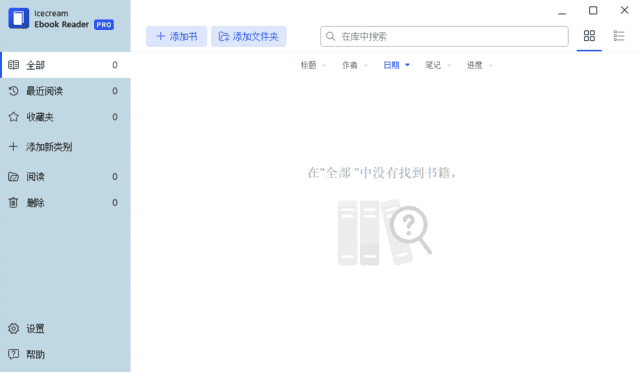Close the Icecream Ebook Reader window

coord(624,10)
